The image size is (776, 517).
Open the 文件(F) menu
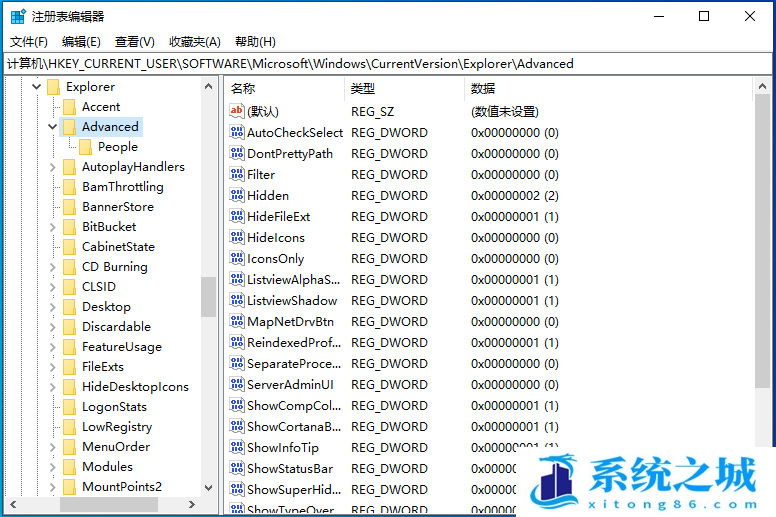click(x=29, y=42)
